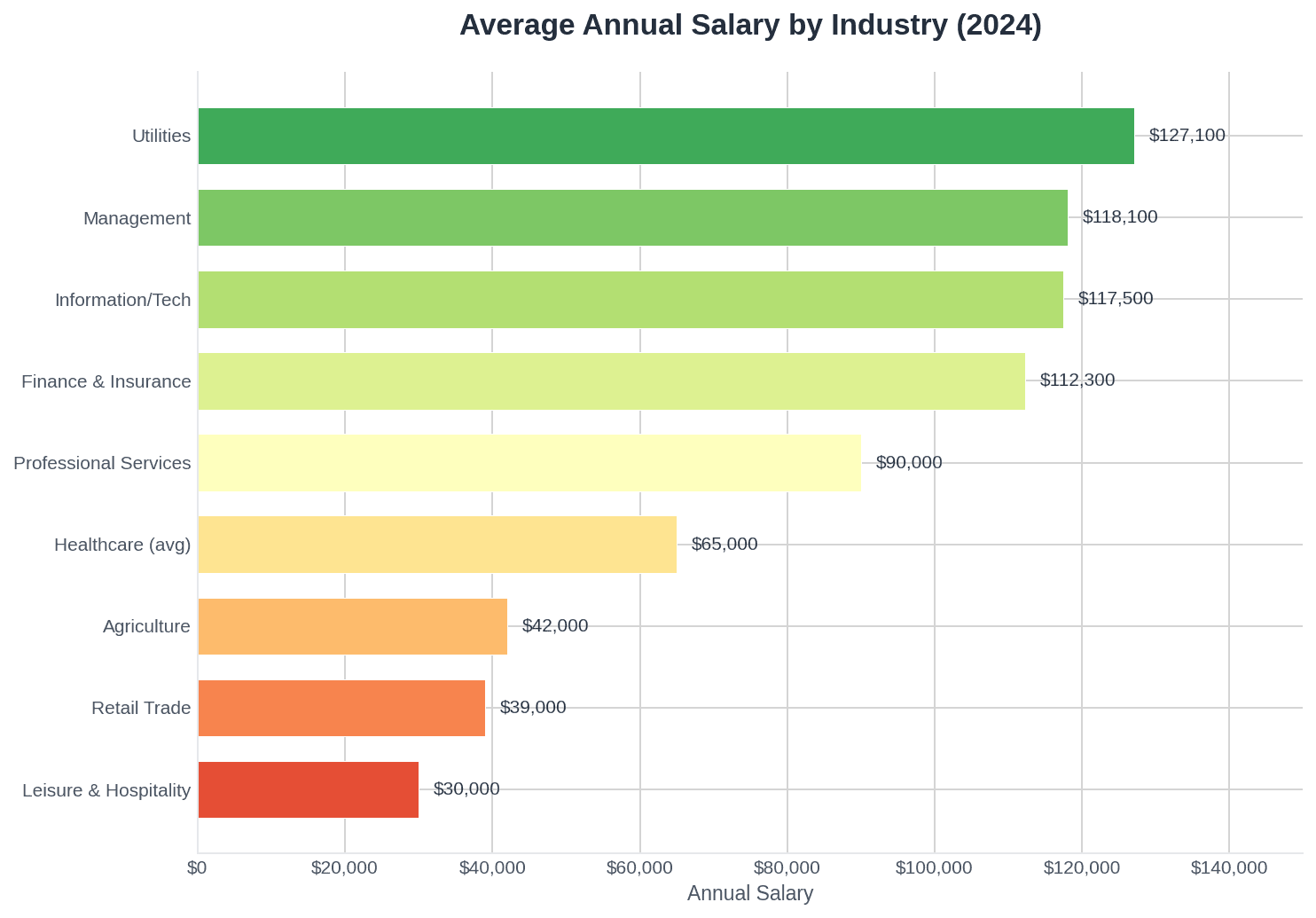Click the Annual Salary axis title

[x=750, y=893]
